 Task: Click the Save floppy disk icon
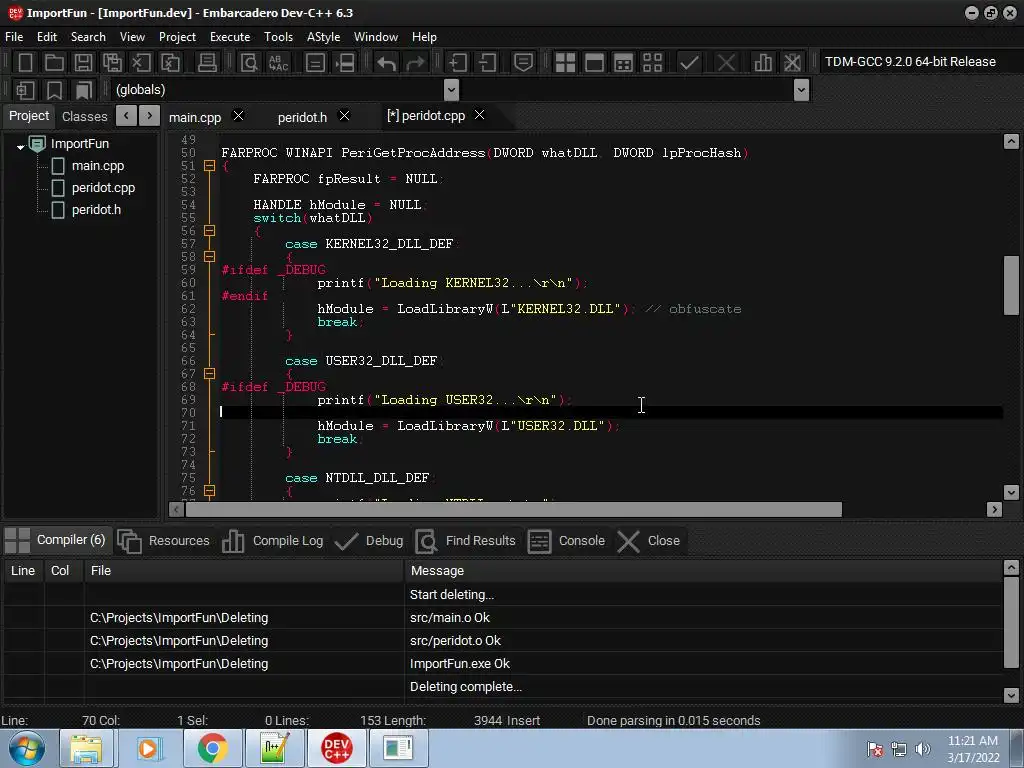[83, 63]
